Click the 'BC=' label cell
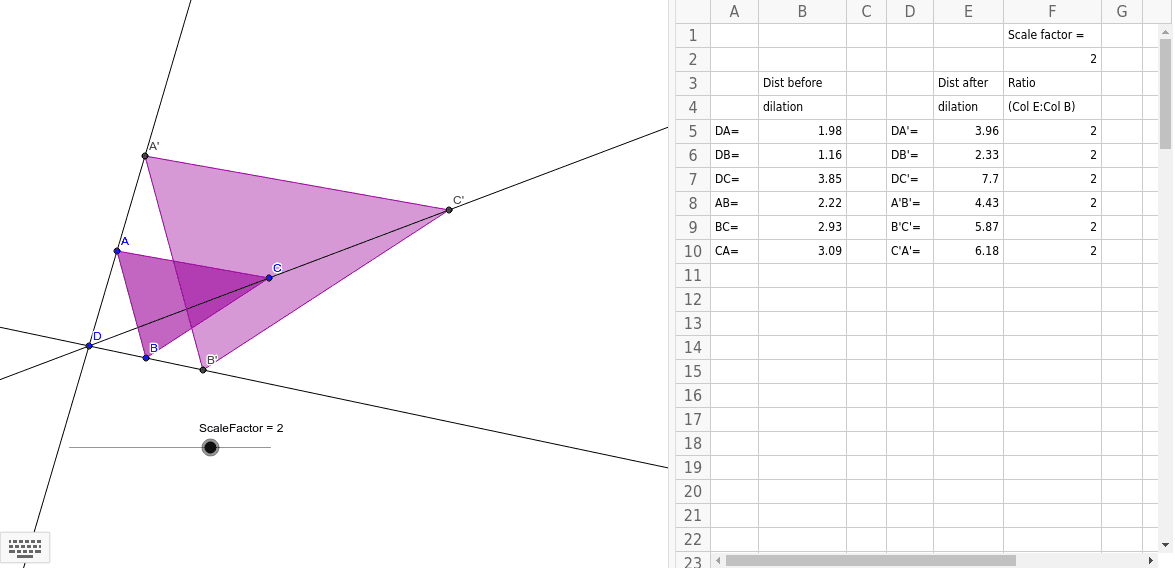The width and height of the screenshot is (1175, 570). pos(734,227)
